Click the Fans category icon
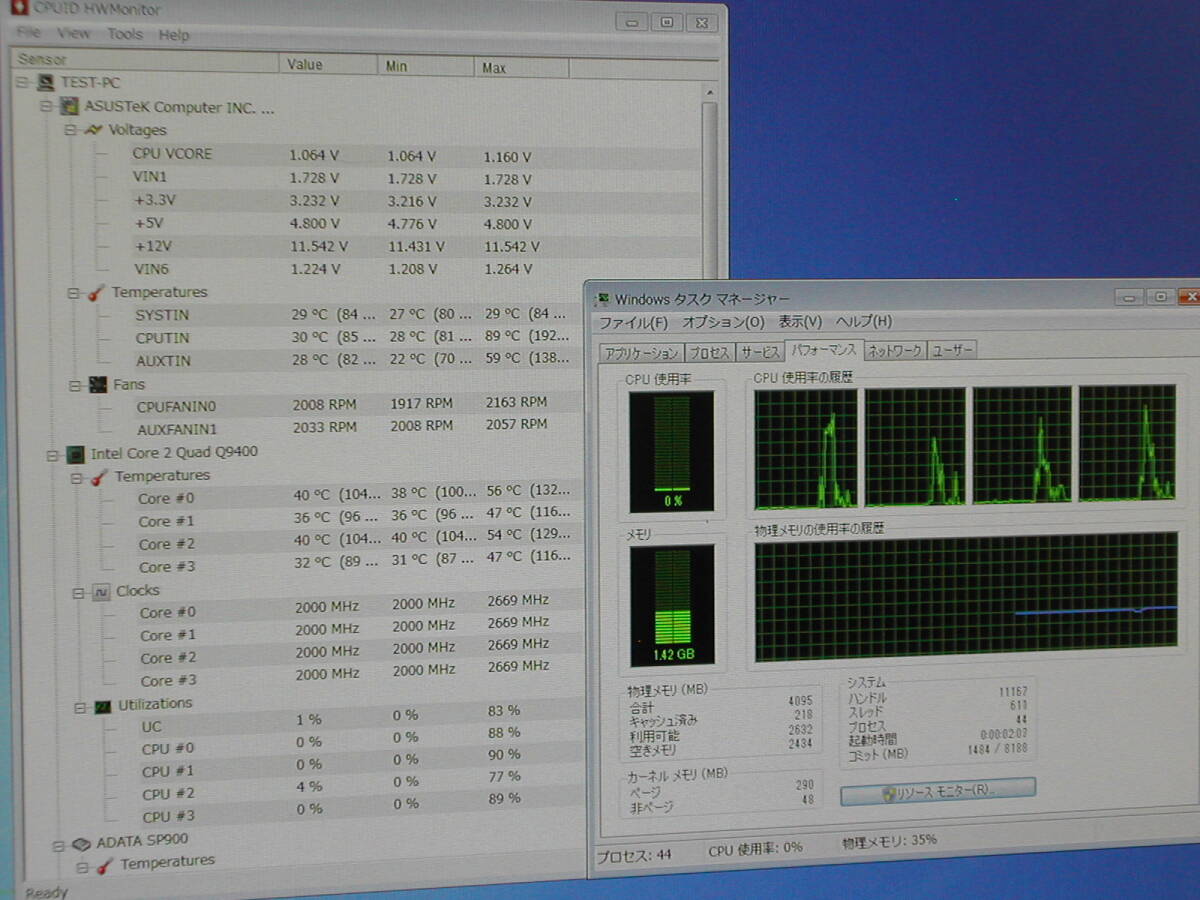The width and height of the screenshot is (1200, 900). tap(98, 385)
